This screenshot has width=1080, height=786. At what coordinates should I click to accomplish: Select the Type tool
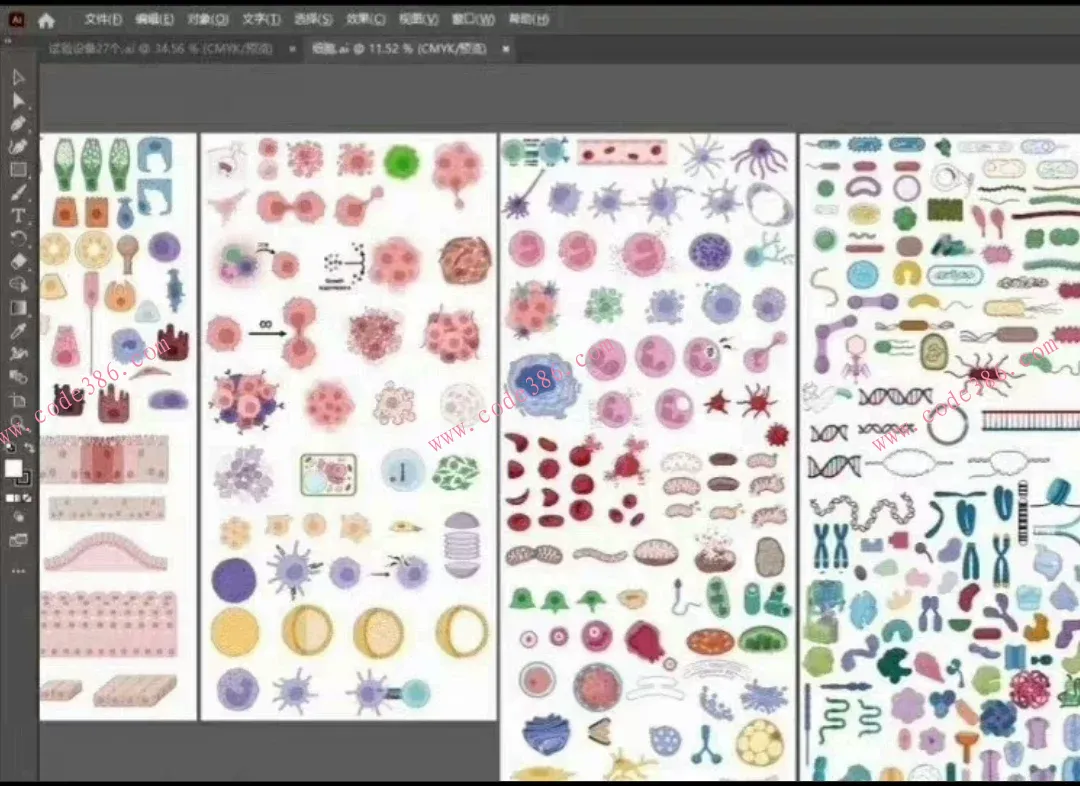click(x=18, y=216)
